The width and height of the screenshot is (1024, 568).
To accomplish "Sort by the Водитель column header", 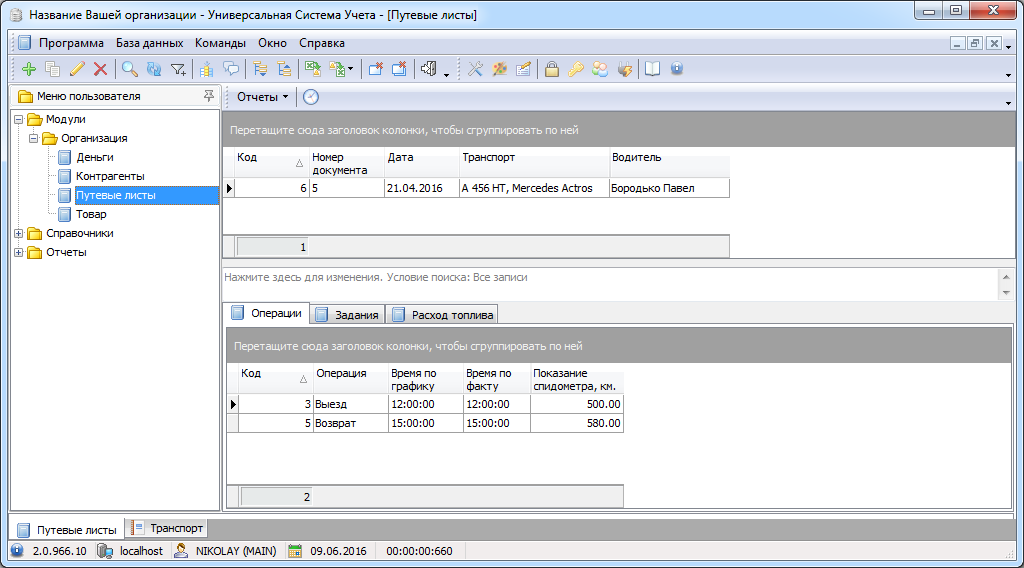I will point(669,163).
